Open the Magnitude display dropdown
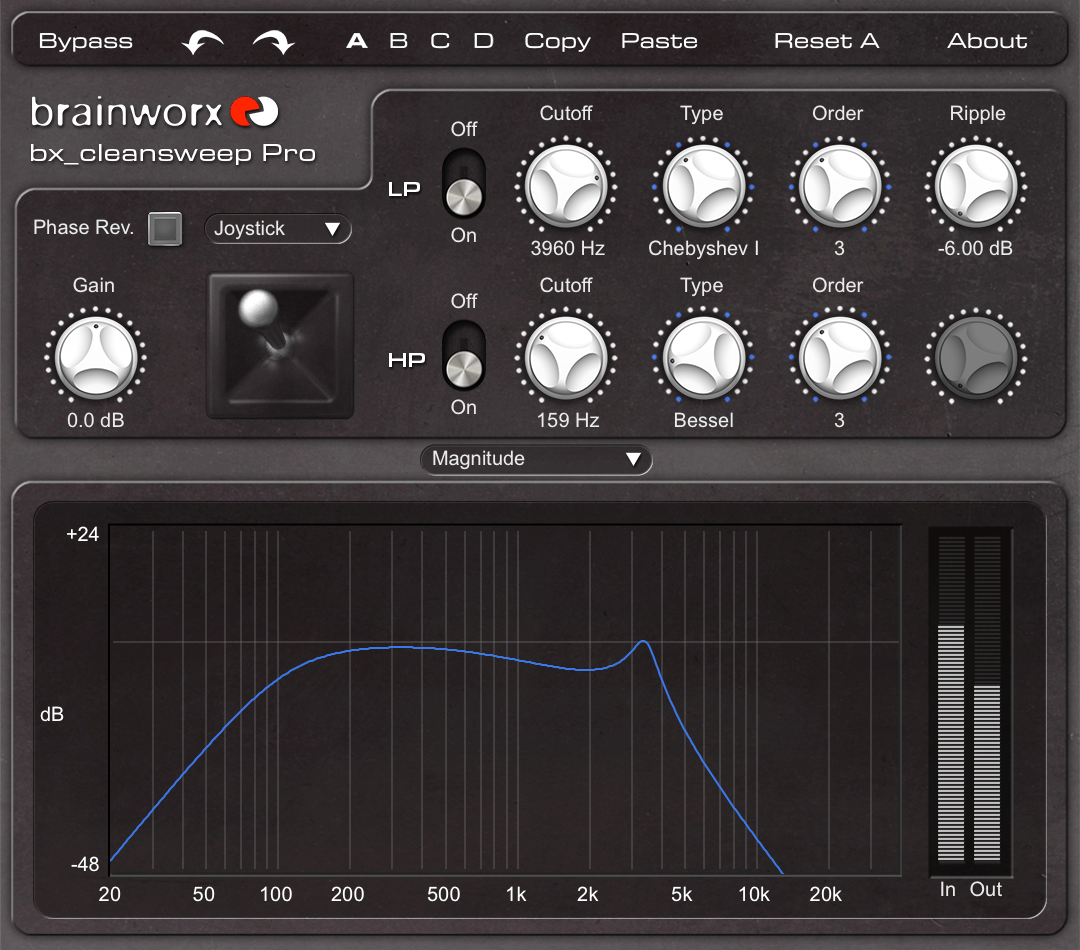Viewport: 1080px width, 950px height. coord(536,459)
